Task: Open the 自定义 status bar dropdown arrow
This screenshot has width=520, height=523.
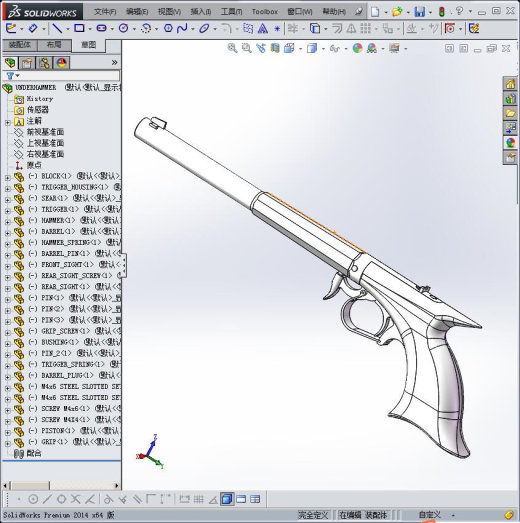Action: (453, 516)
